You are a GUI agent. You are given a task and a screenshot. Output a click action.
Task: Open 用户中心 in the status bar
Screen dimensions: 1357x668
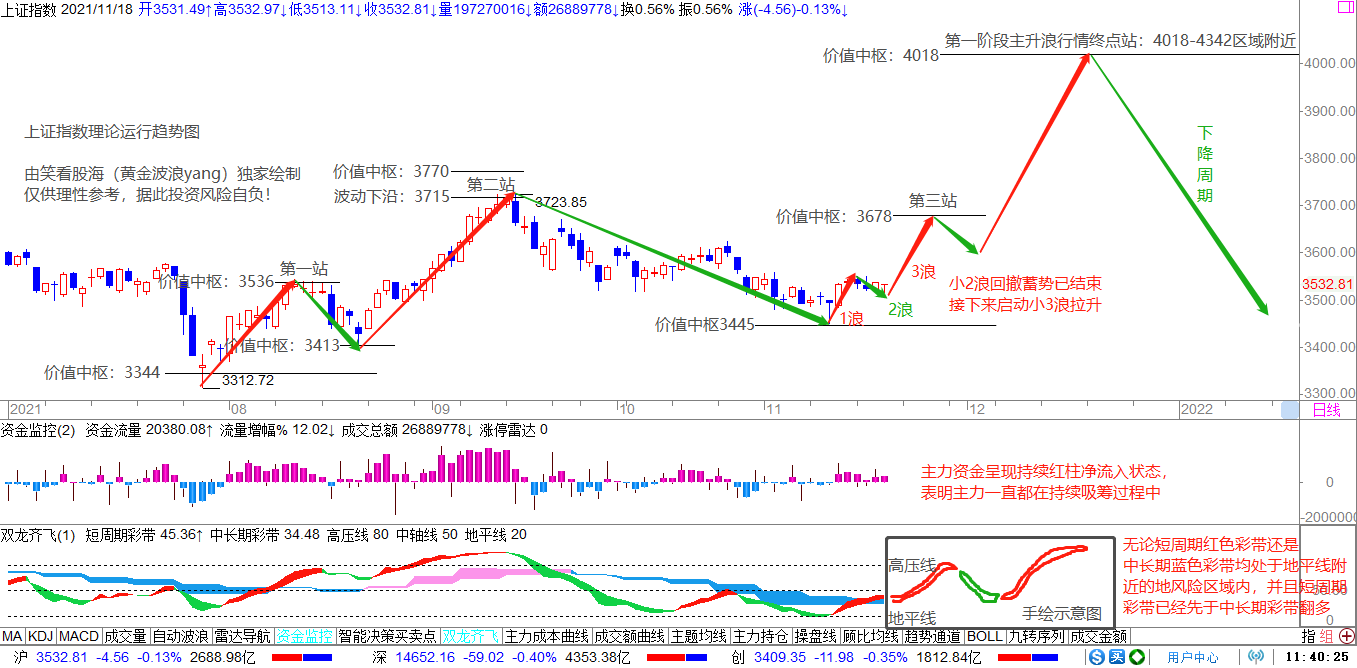1192,657
